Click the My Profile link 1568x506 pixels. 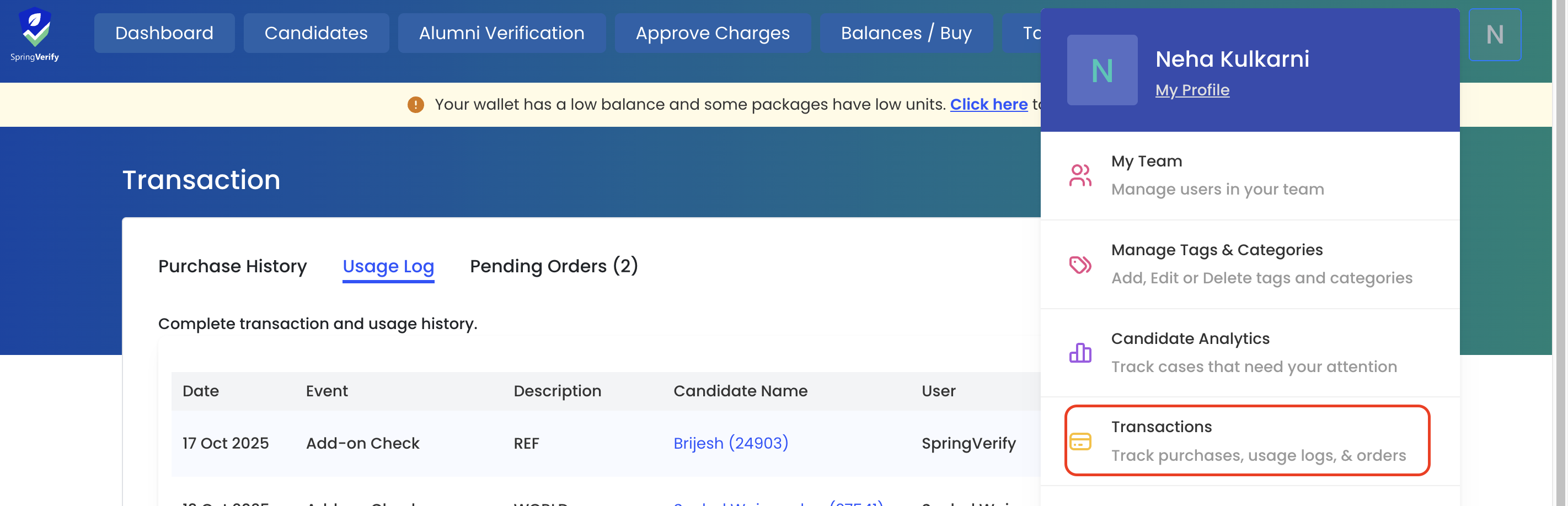click(x=1192, y=90)
